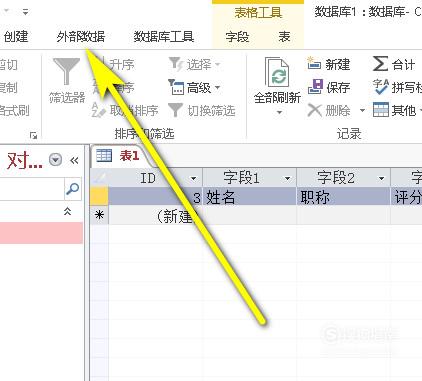Collapse the navigation pane with double chevron

tap(74, 161)
